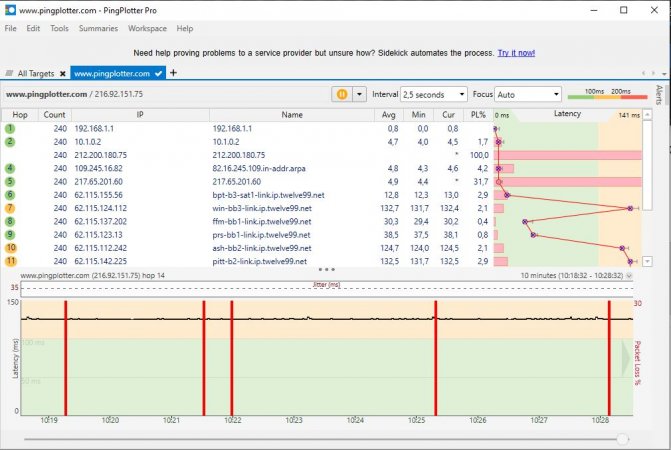
Task: Click the three-dot panel splitter handle
Action: pyautogui.click(x=327, y=269)
